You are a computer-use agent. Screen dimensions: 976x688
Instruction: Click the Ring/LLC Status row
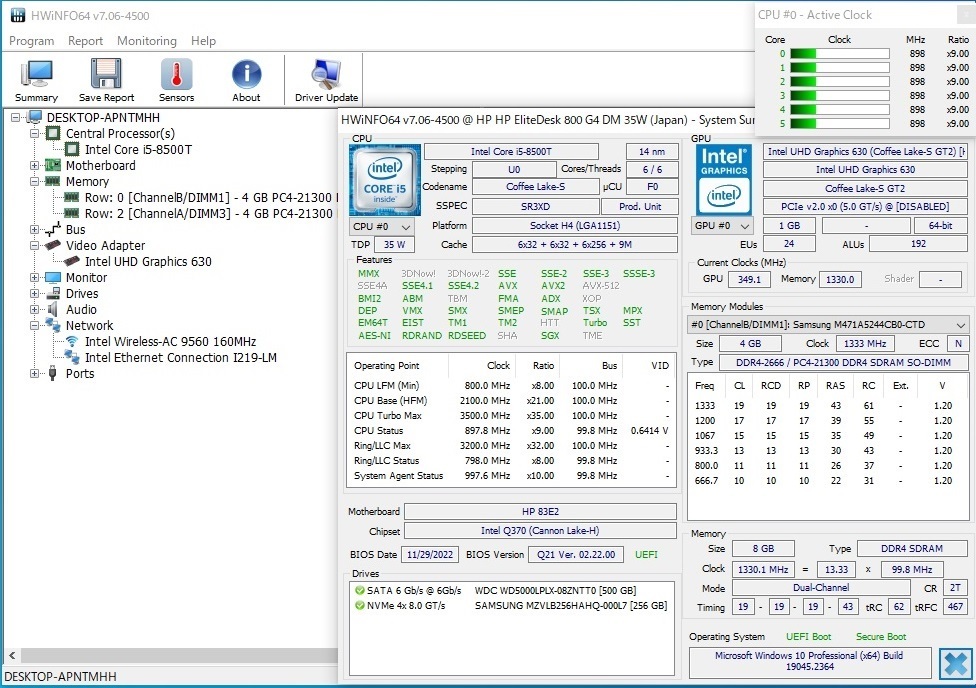pyautogui.click(x=510, y=461)
